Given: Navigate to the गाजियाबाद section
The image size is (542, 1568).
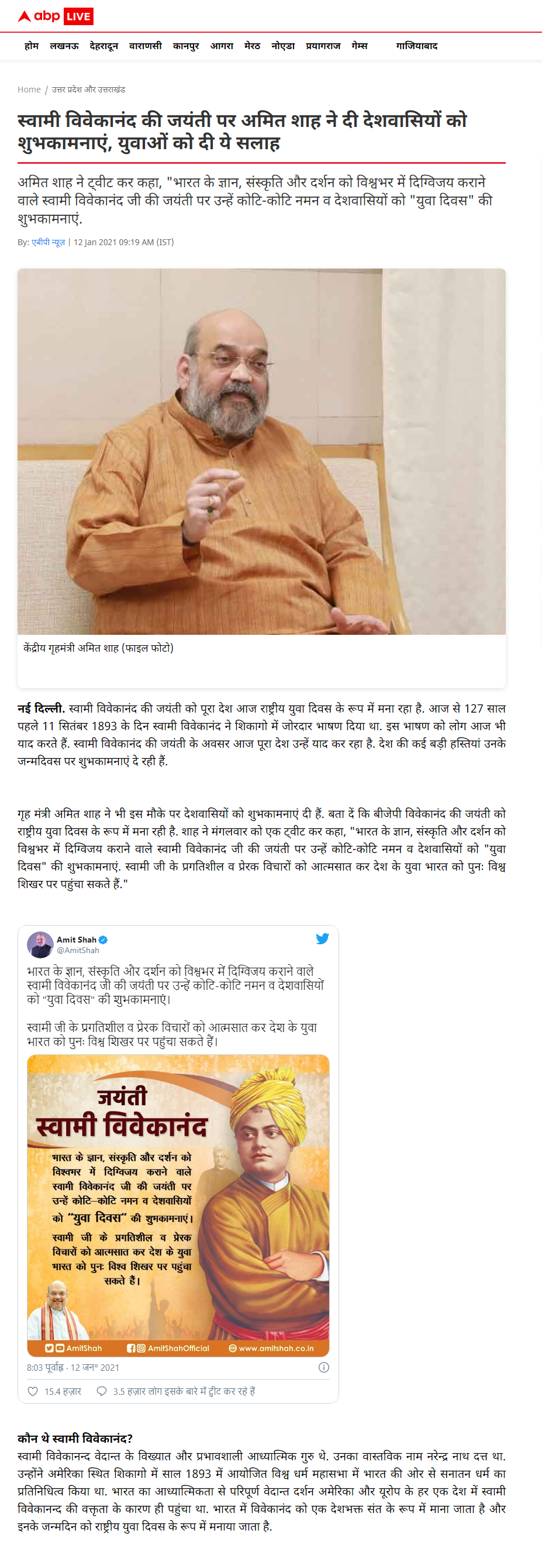Looking at the screenshot, I should pyautogui.click(x=417, y=46).
